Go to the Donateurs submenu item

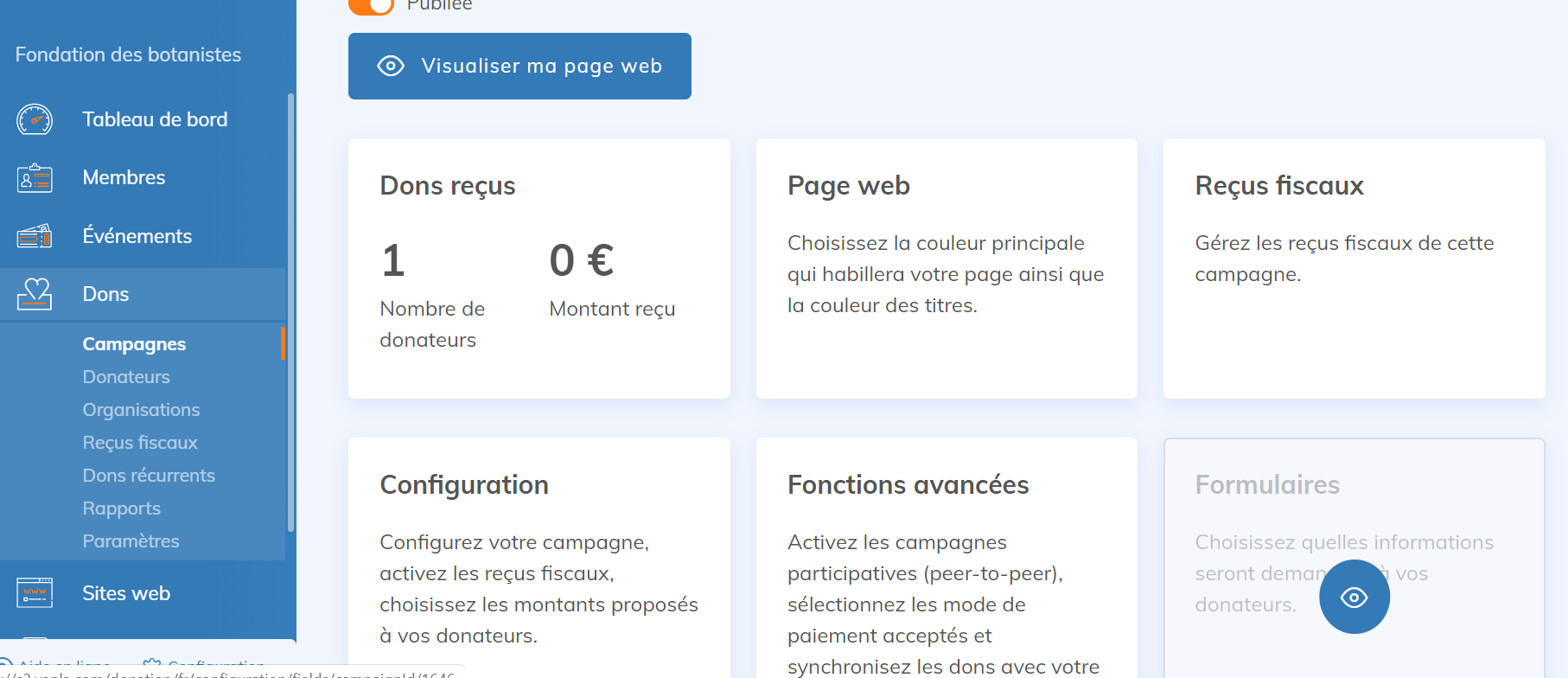click(126, 377)
